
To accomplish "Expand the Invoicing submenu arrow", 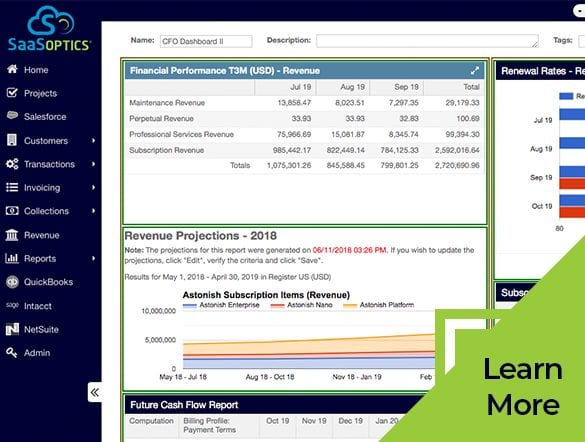I will click(93, 188).
